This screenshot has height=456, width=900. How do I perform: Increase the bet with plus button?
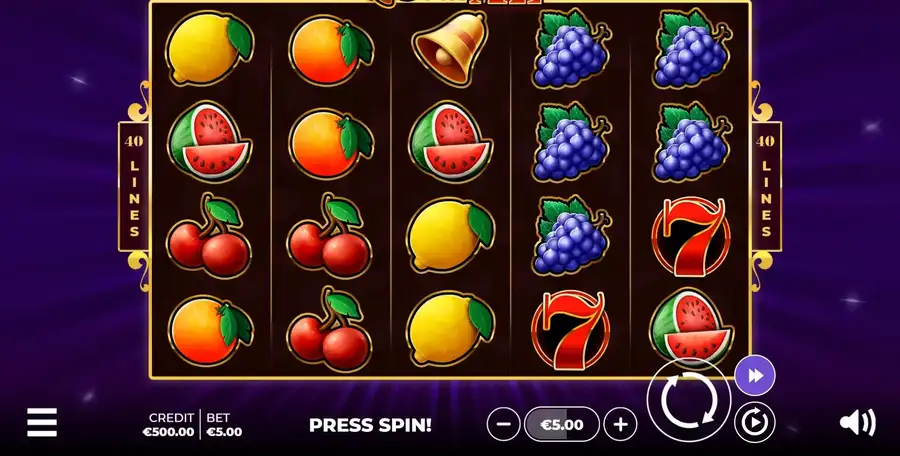point(620,424)
